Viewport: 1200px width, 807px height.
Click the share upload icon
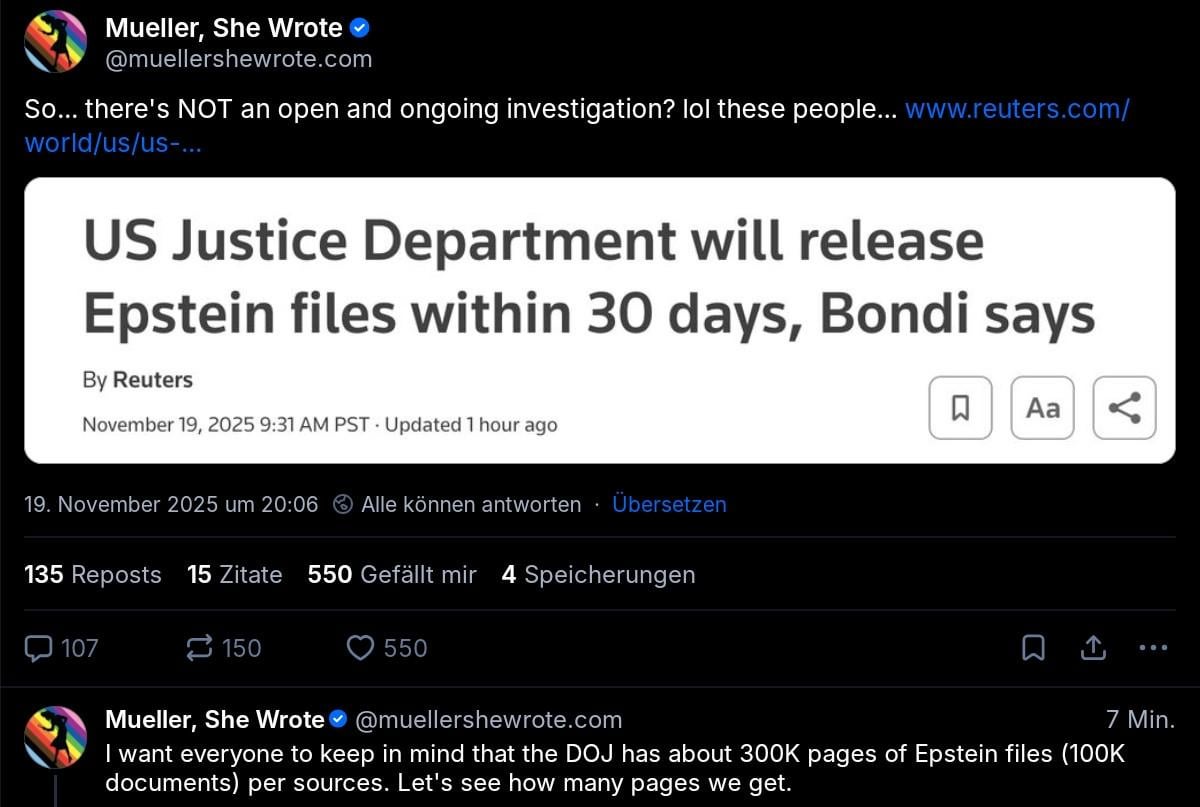pos(1093,649)
